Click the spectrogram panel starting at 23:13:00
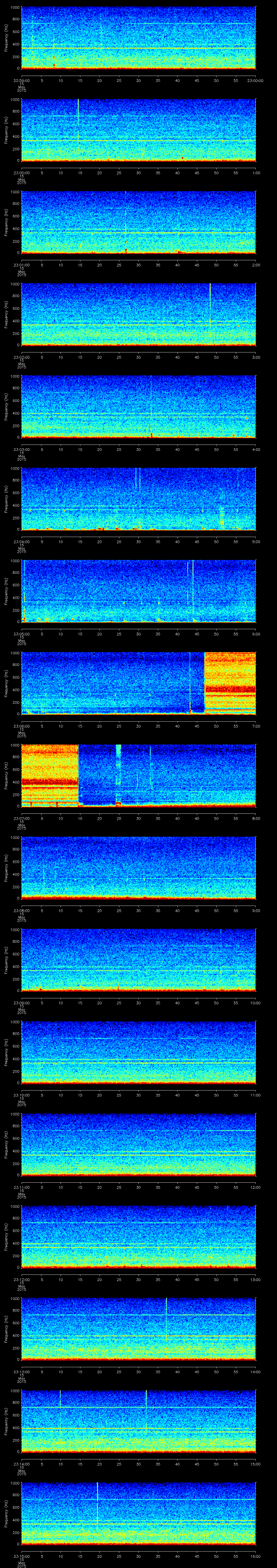Viewport: 277px width, 1568px height. point(138,1329)
